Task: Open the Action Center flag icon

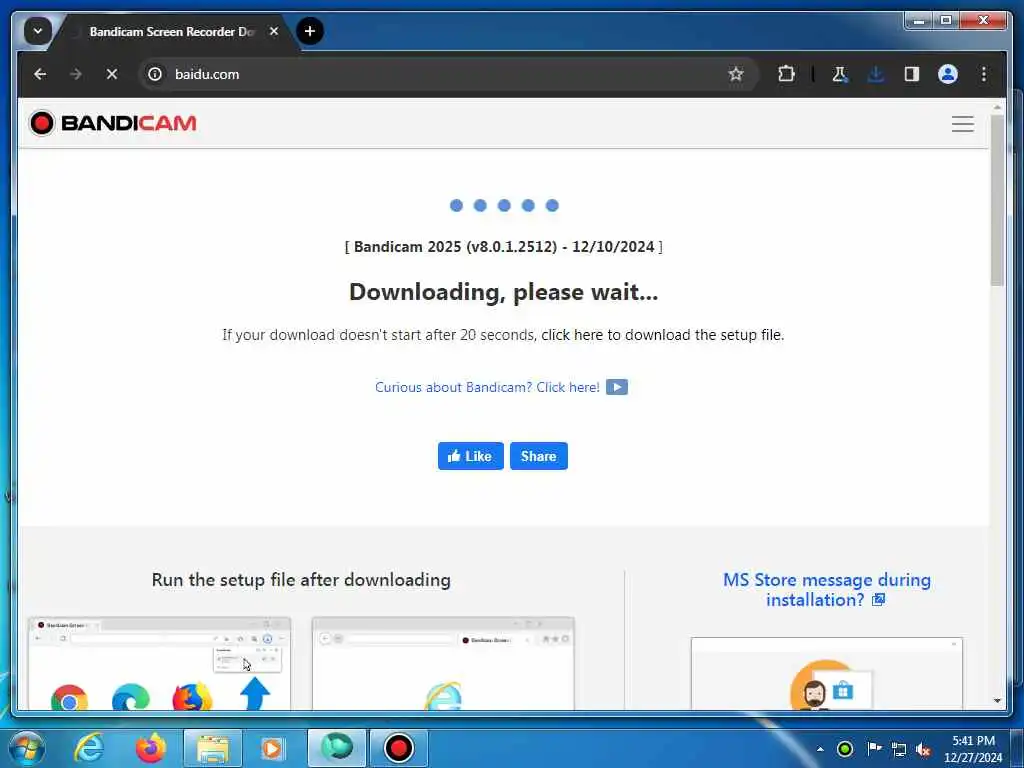Action: click(874, 749)
